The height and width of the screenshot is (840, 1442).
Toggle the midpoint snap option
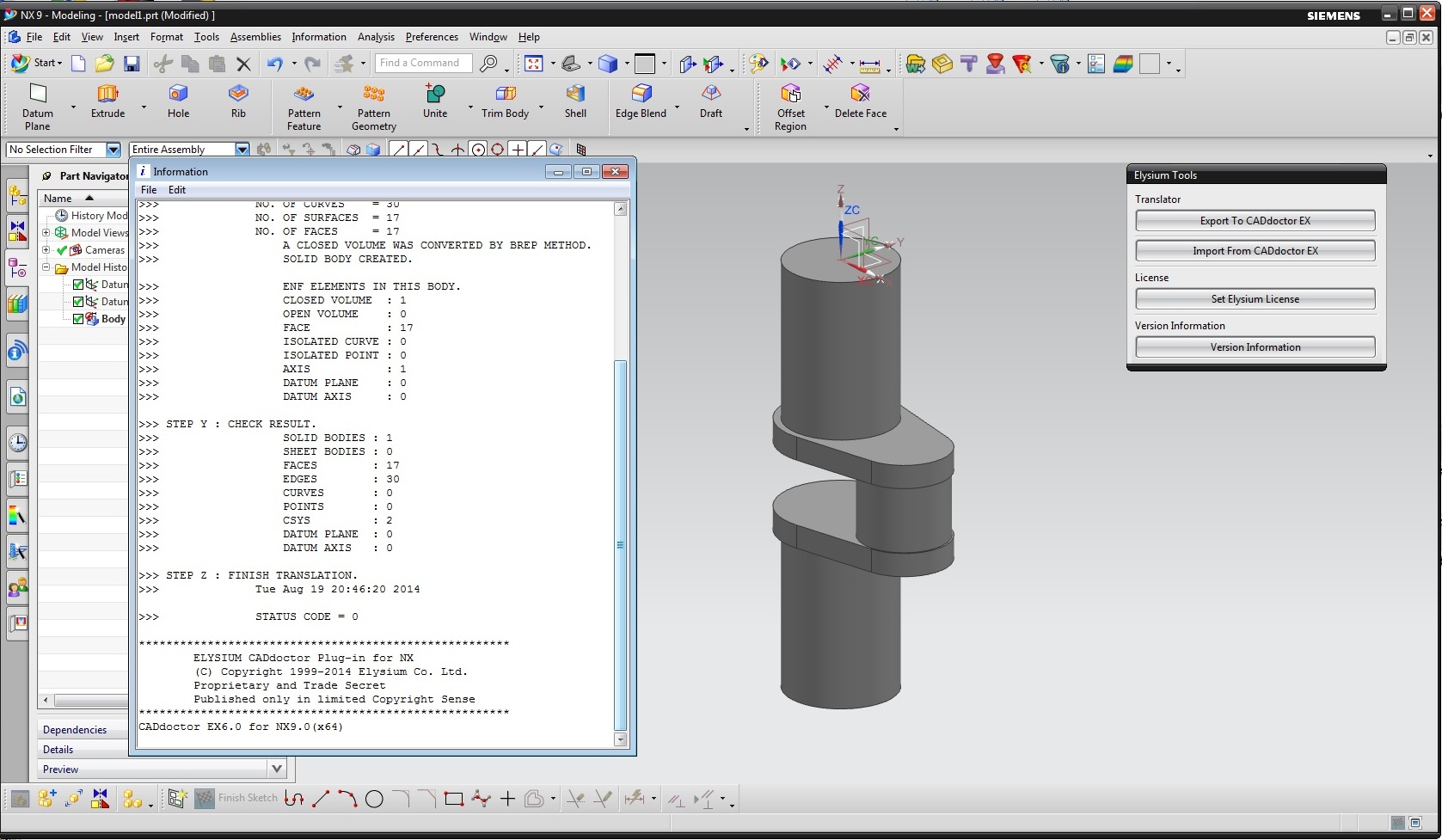click(x=418, y=150)
